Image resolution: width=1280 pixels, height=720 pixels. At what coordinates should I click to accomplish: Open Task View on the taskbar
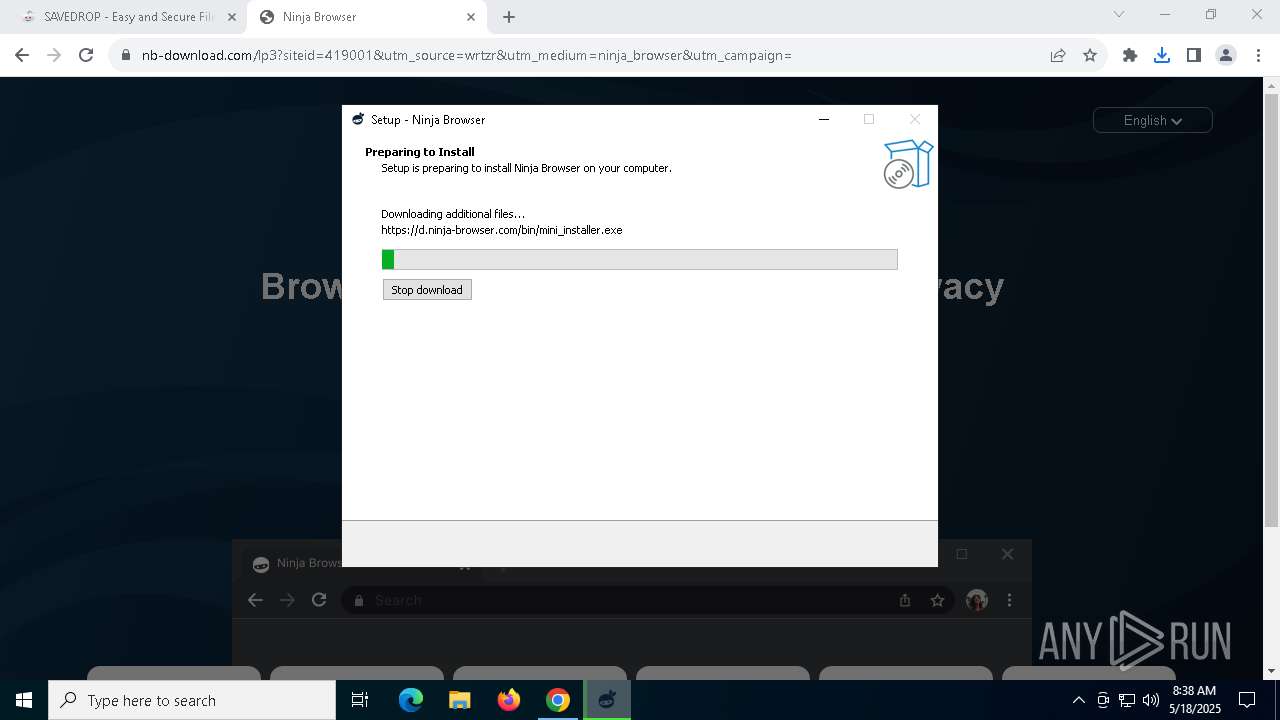(x=360, y=700)
